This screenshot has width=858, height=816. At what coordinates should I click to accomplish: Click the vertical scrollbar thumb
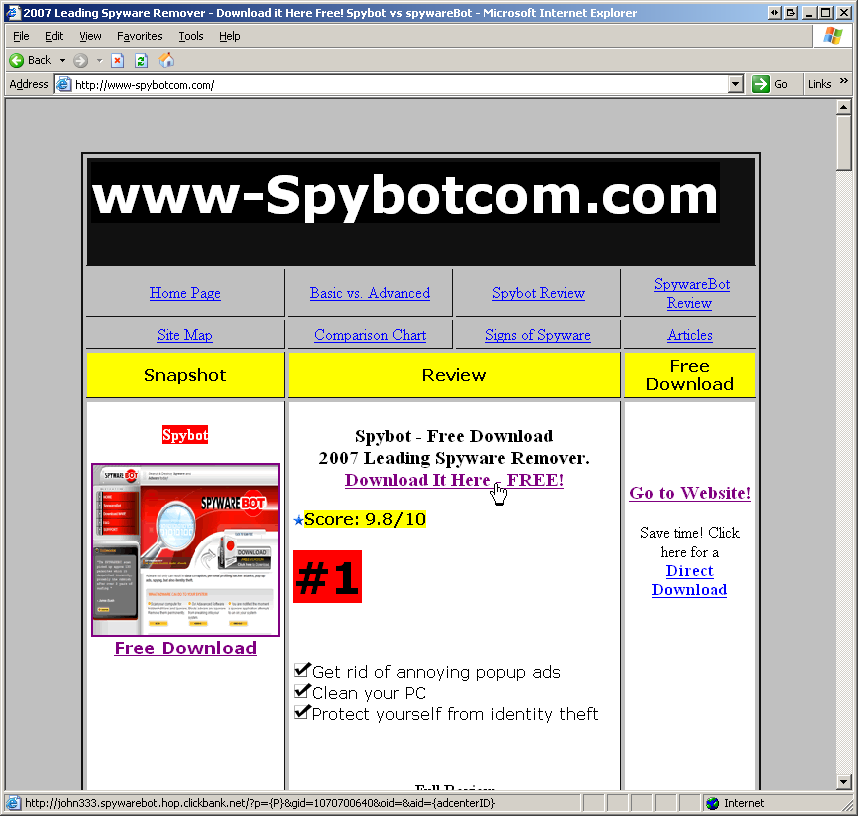click(x=843, y=143)
